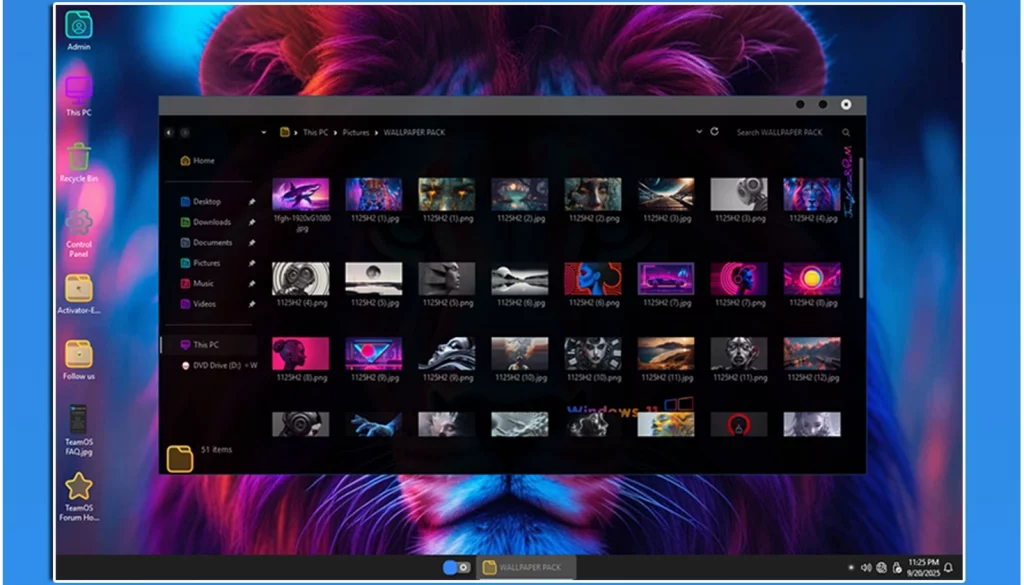1024x585 pixels.
Task: Expand the address bar history dropdown
Action: [x=699, y=132]
